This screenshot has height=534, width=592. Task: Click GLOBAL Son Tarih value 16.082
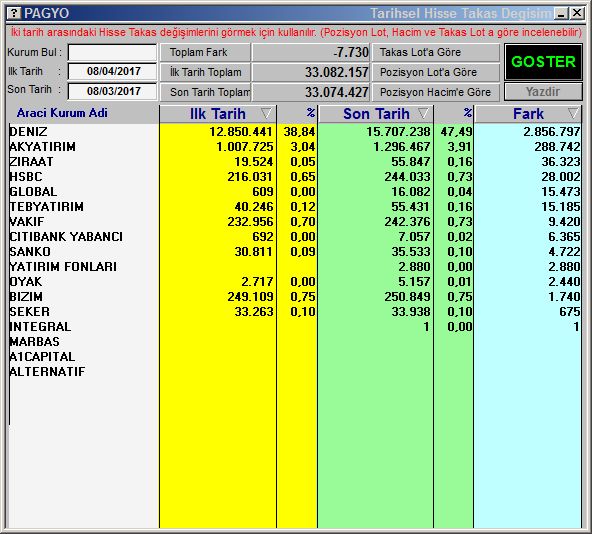click(411, 192)
